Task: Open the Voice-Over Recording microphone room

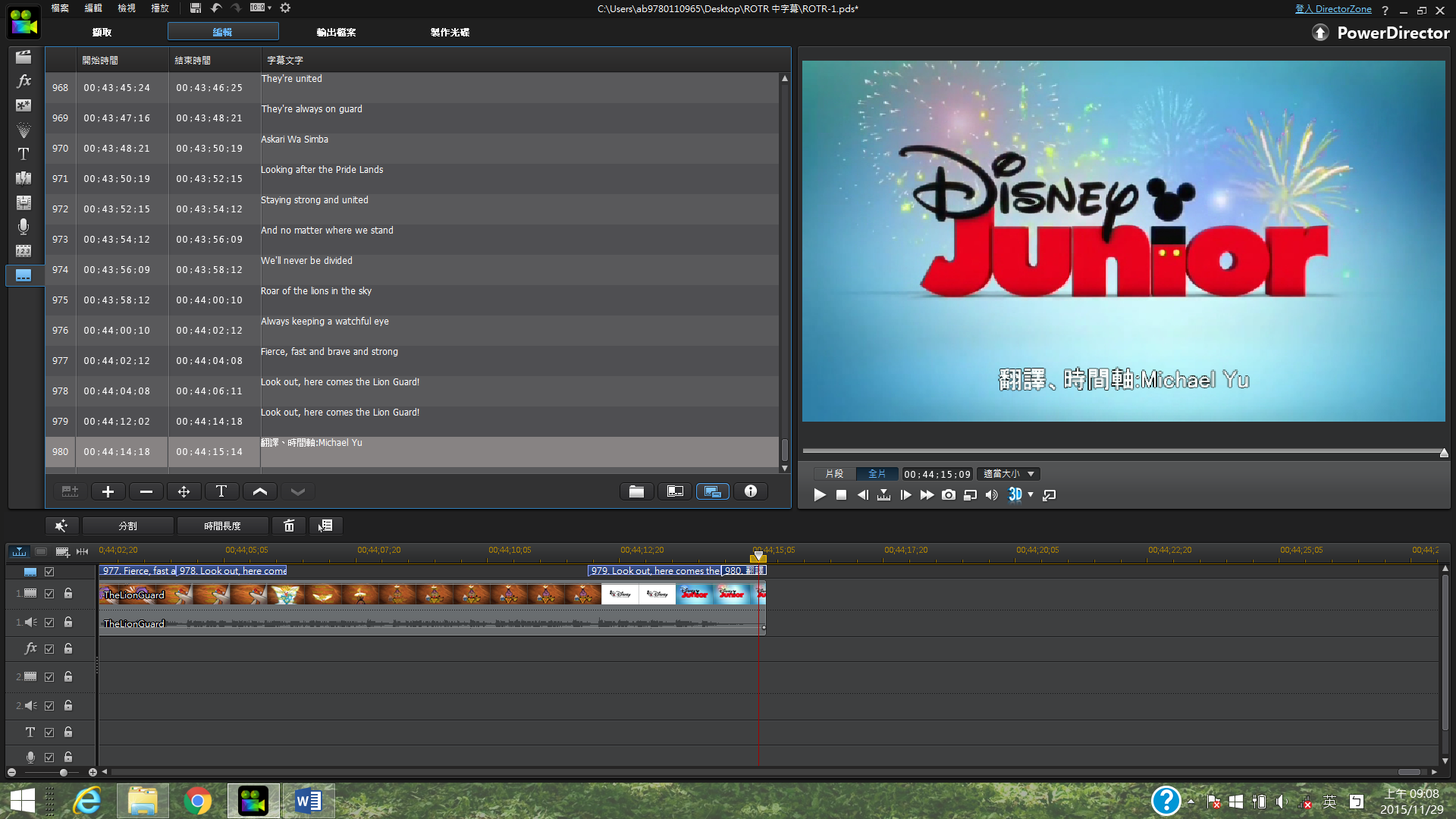Action: (x=24, y=226)
